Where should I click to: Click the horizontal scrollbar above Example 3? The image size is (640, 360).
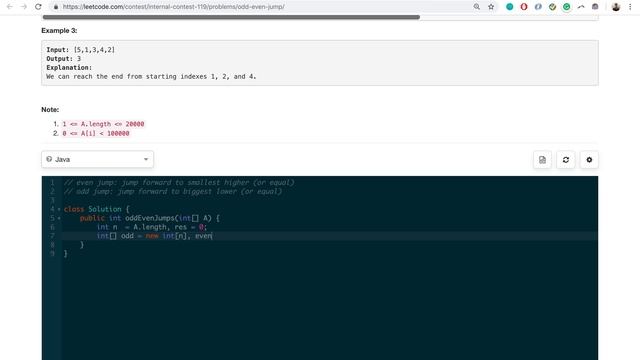(231, 17)
